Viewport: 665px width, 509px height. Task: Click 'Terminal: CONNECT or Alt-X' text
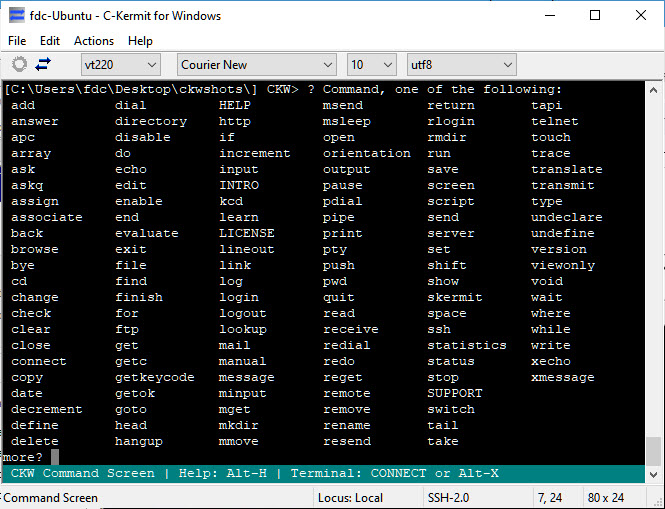pyautogui.click(x=394, y=473)
